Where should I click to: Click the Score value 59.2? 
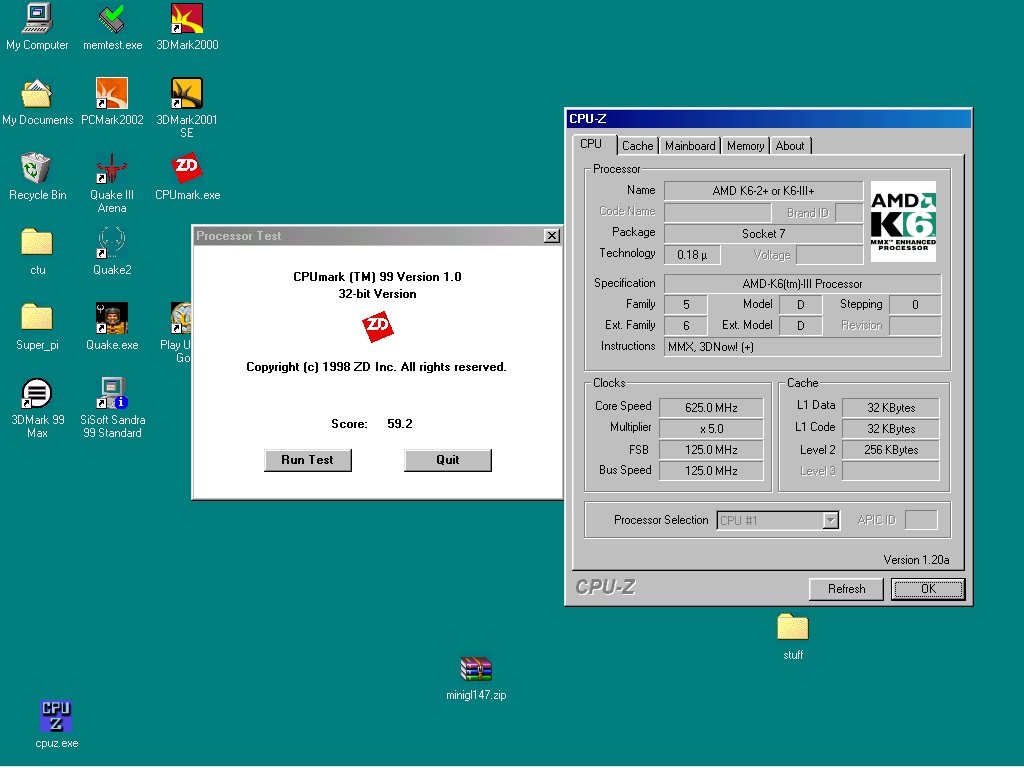click(400, 424)
